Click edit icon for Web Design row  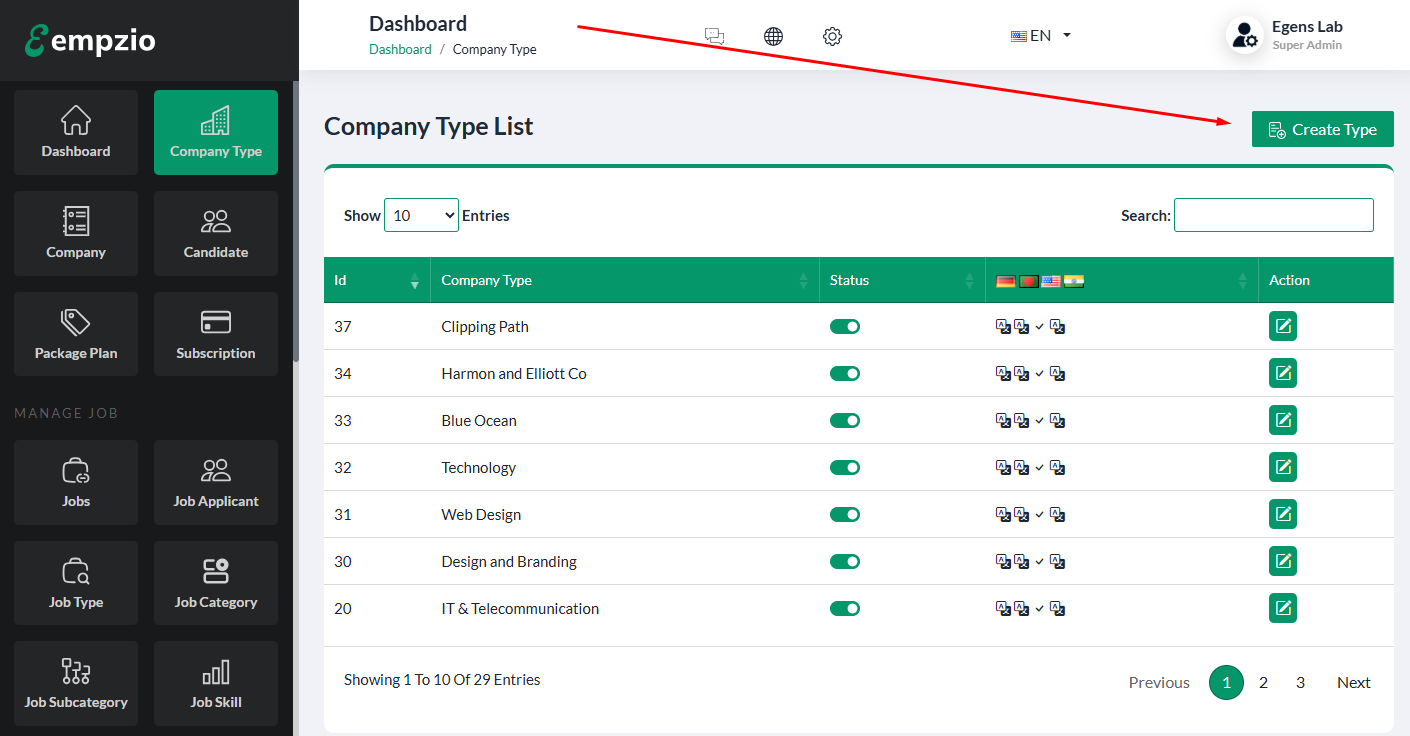(x=1282, y=514)
